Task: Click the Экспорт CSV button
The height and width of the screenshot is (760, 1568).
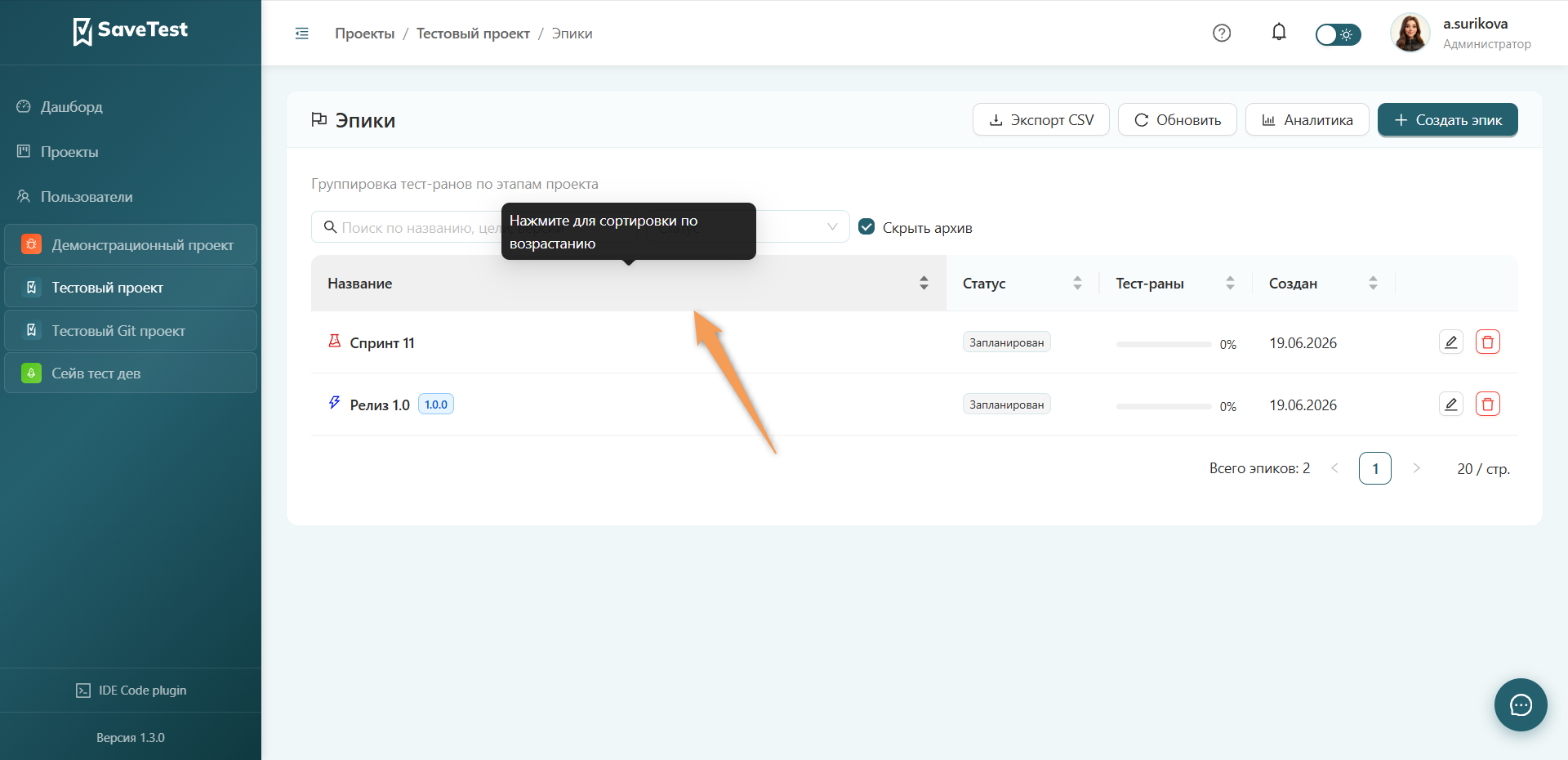Action: [1040, 119]
